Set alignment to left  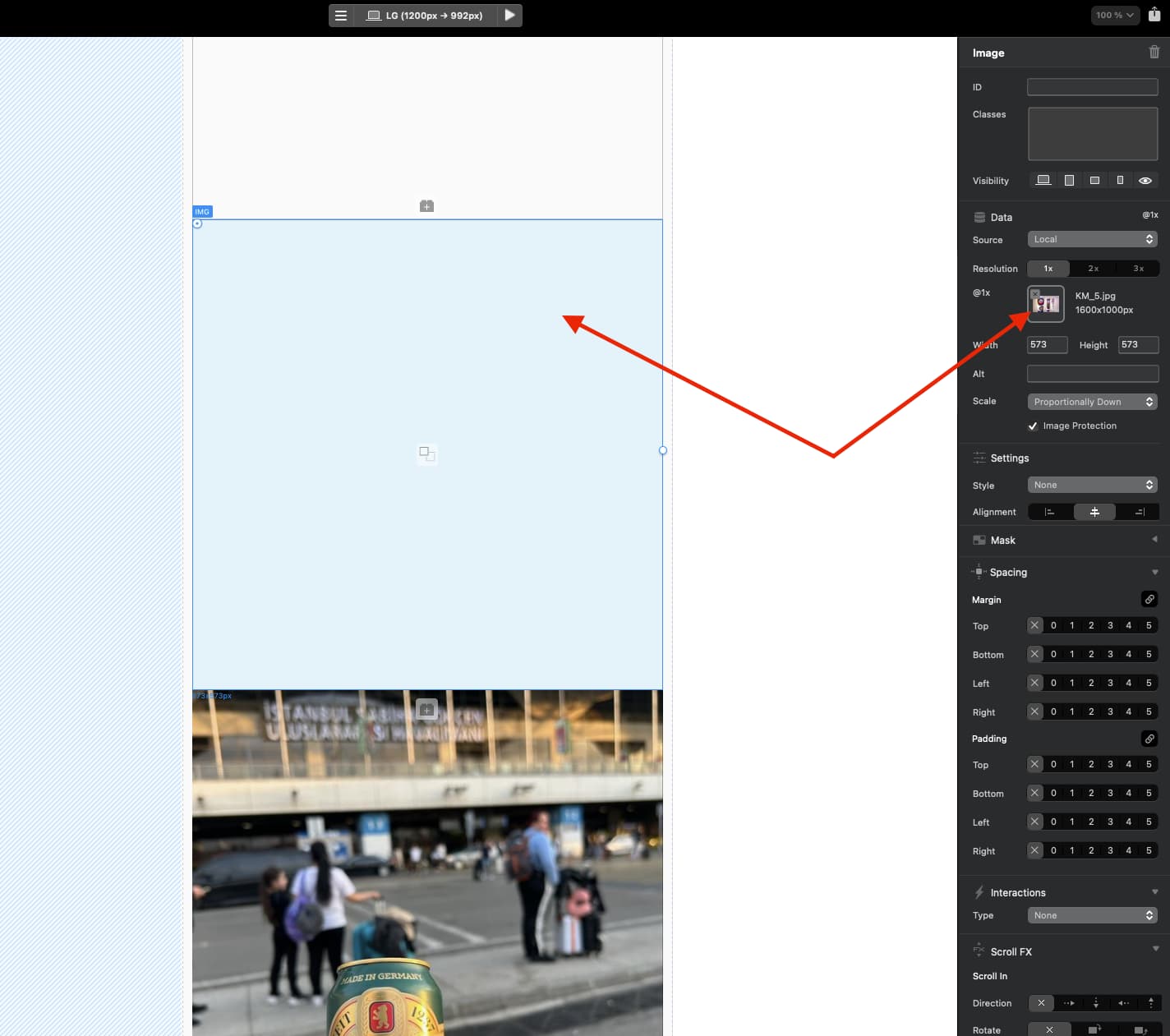click(1049, 512)
